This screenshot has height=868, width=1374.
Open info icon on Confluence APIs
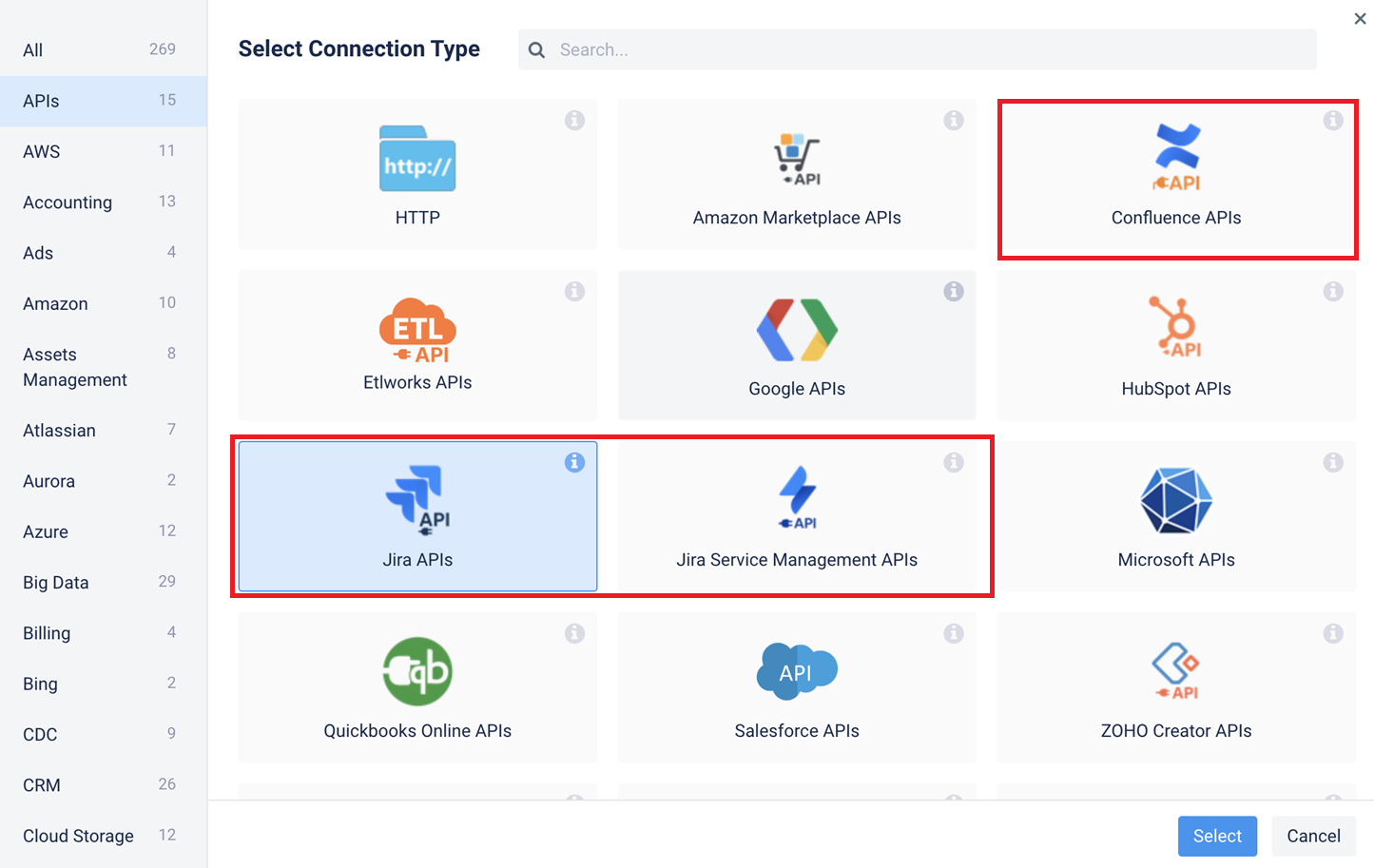coord(1333,120)
